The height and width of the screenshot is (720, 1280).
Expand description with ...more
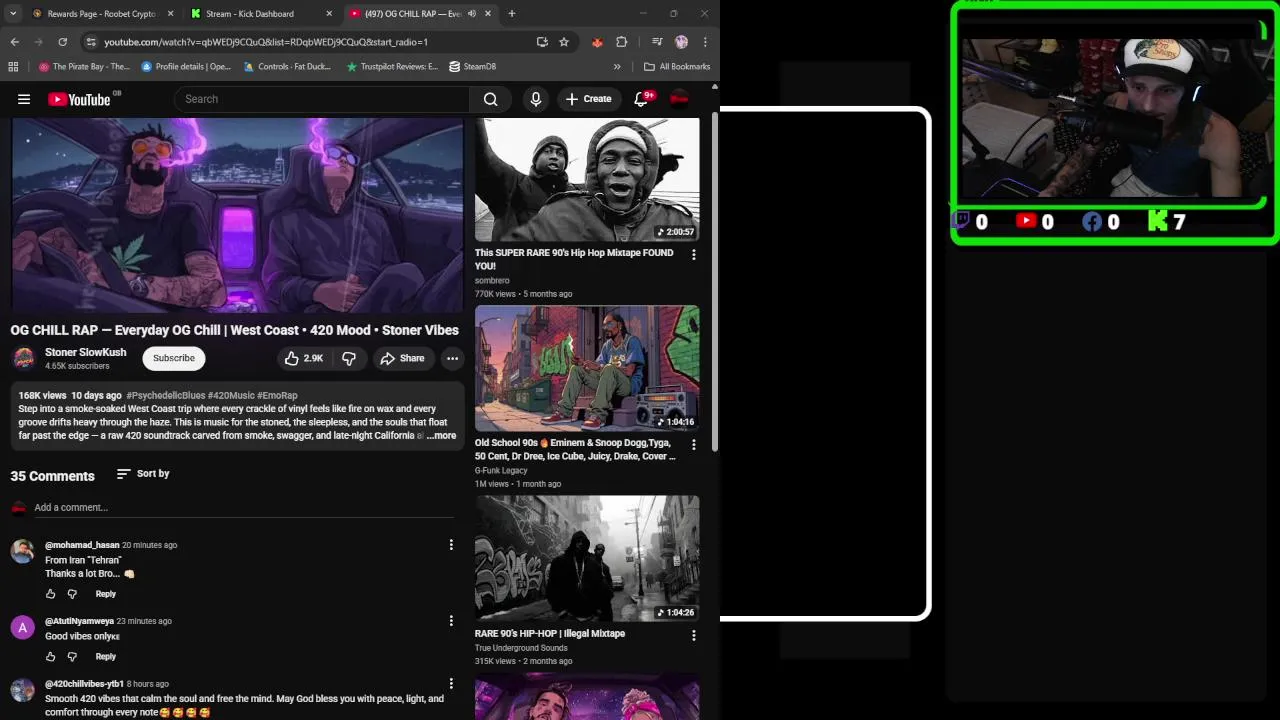(441, 436)
